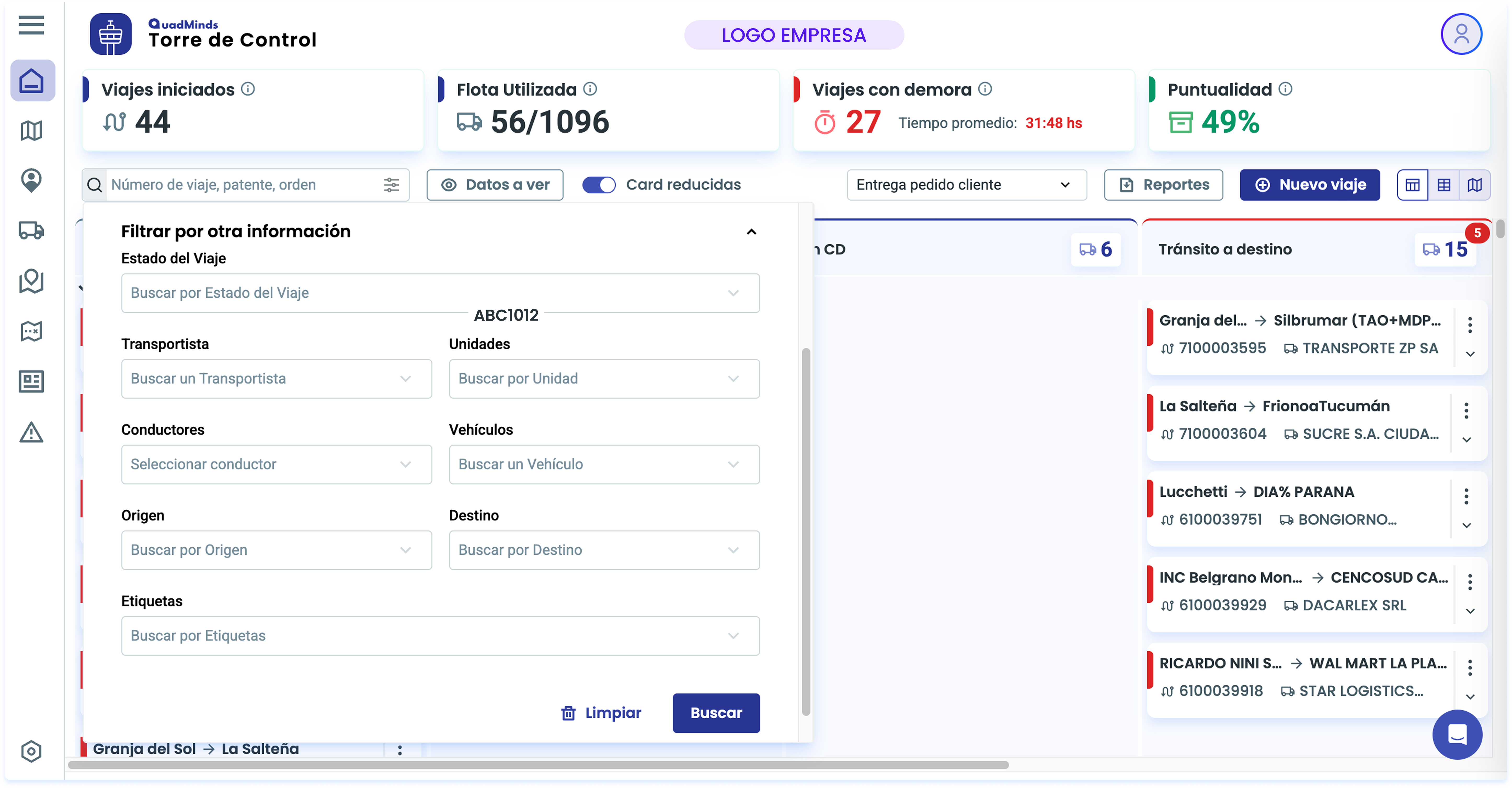Image resolution: width=1512 pixels, height=788 pixels.
Task: Open settings hexagon icon in sidebar
Action: 32,751
